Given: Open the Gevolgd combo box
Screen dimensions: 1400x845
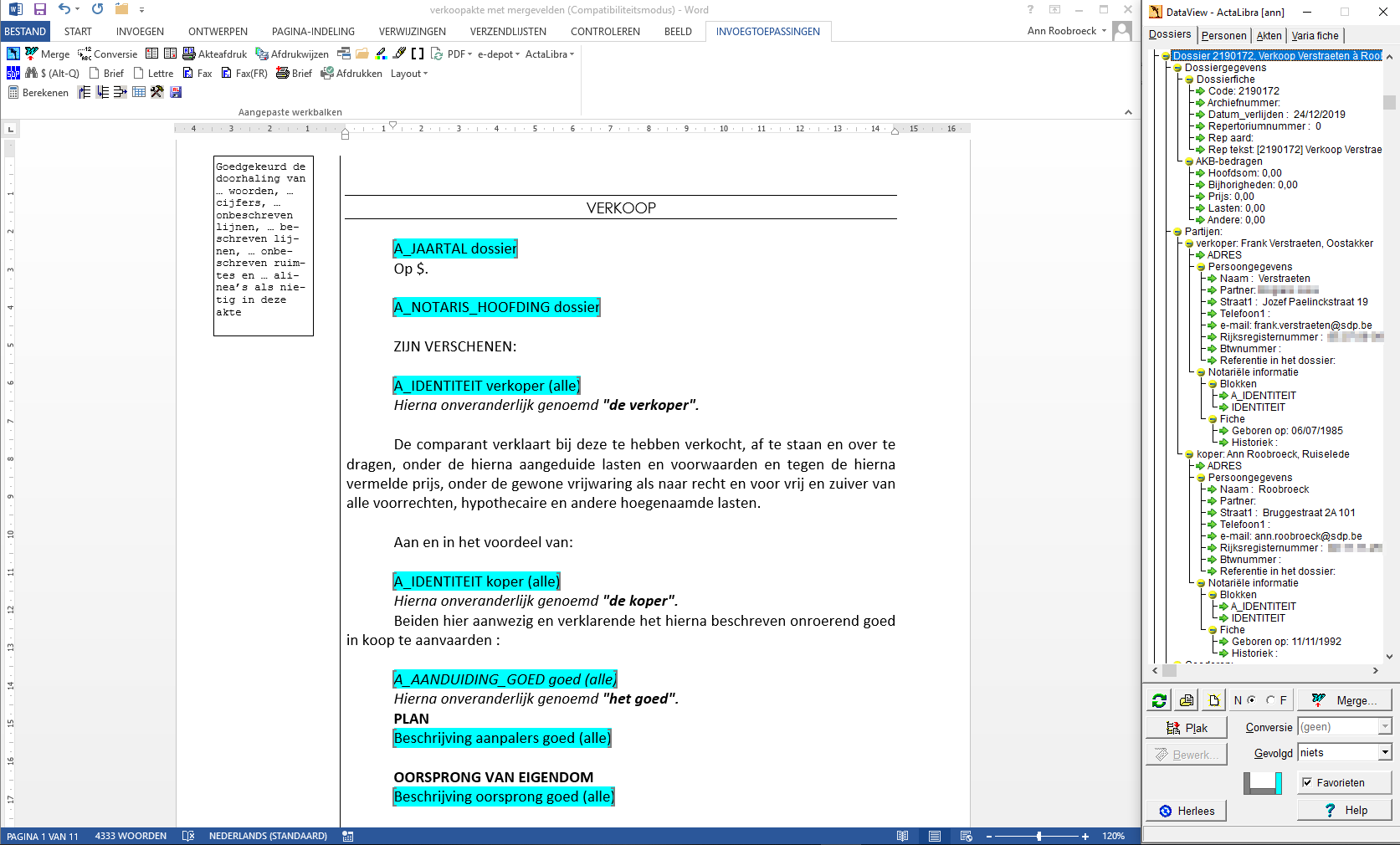Looking at the screenshot, I should click(1345, 752).
